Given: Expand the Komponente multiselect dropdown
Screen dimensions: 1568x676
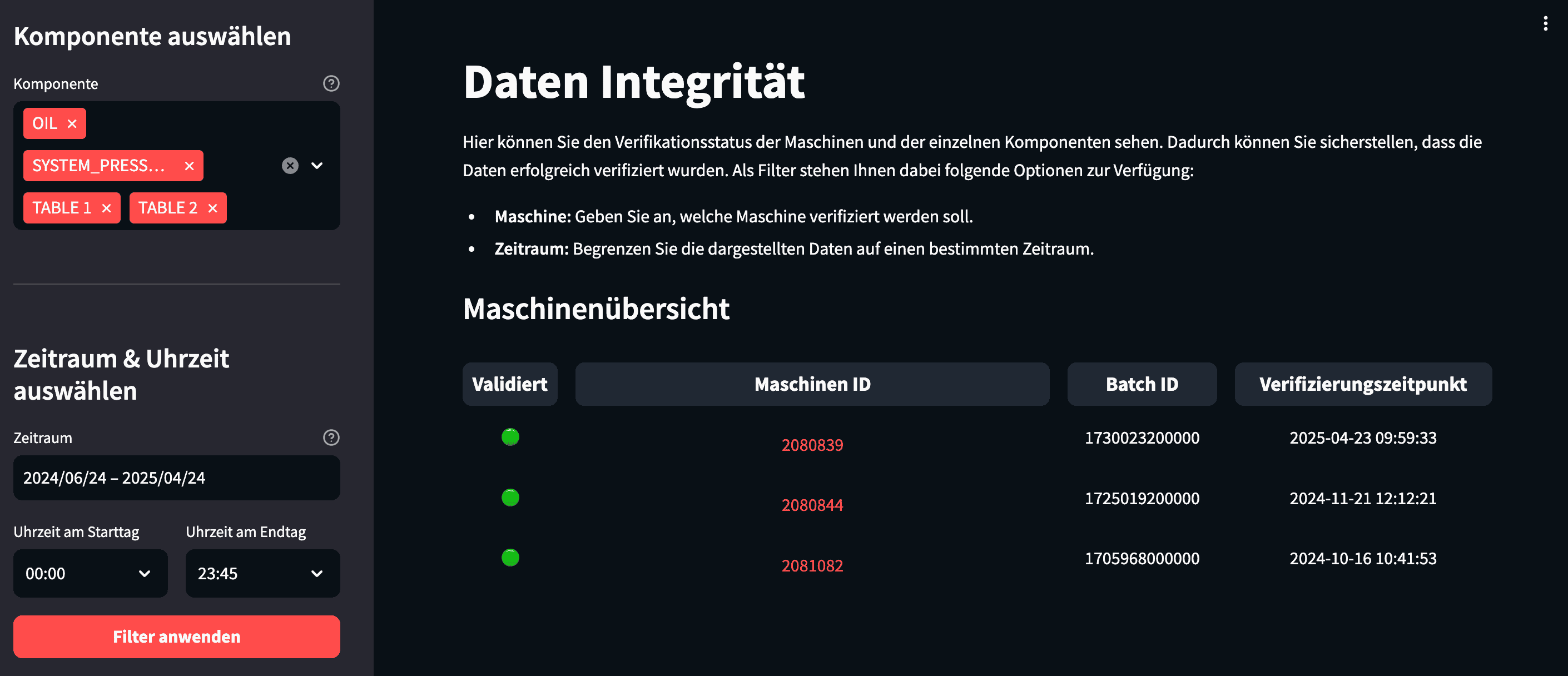Looking at the screenshot, I should (x=317, y=166).
